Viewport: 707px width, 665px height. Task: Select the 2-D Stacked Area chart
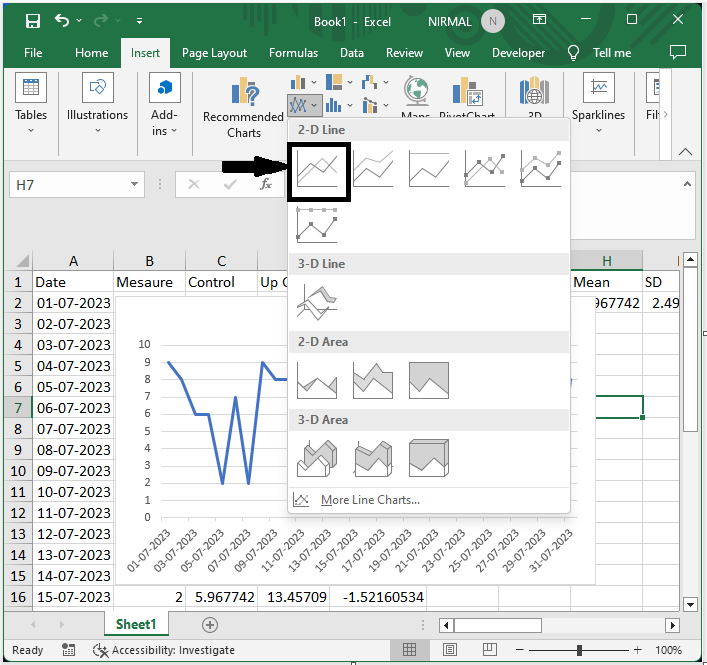pyautogui.click(x=373, y=381)
